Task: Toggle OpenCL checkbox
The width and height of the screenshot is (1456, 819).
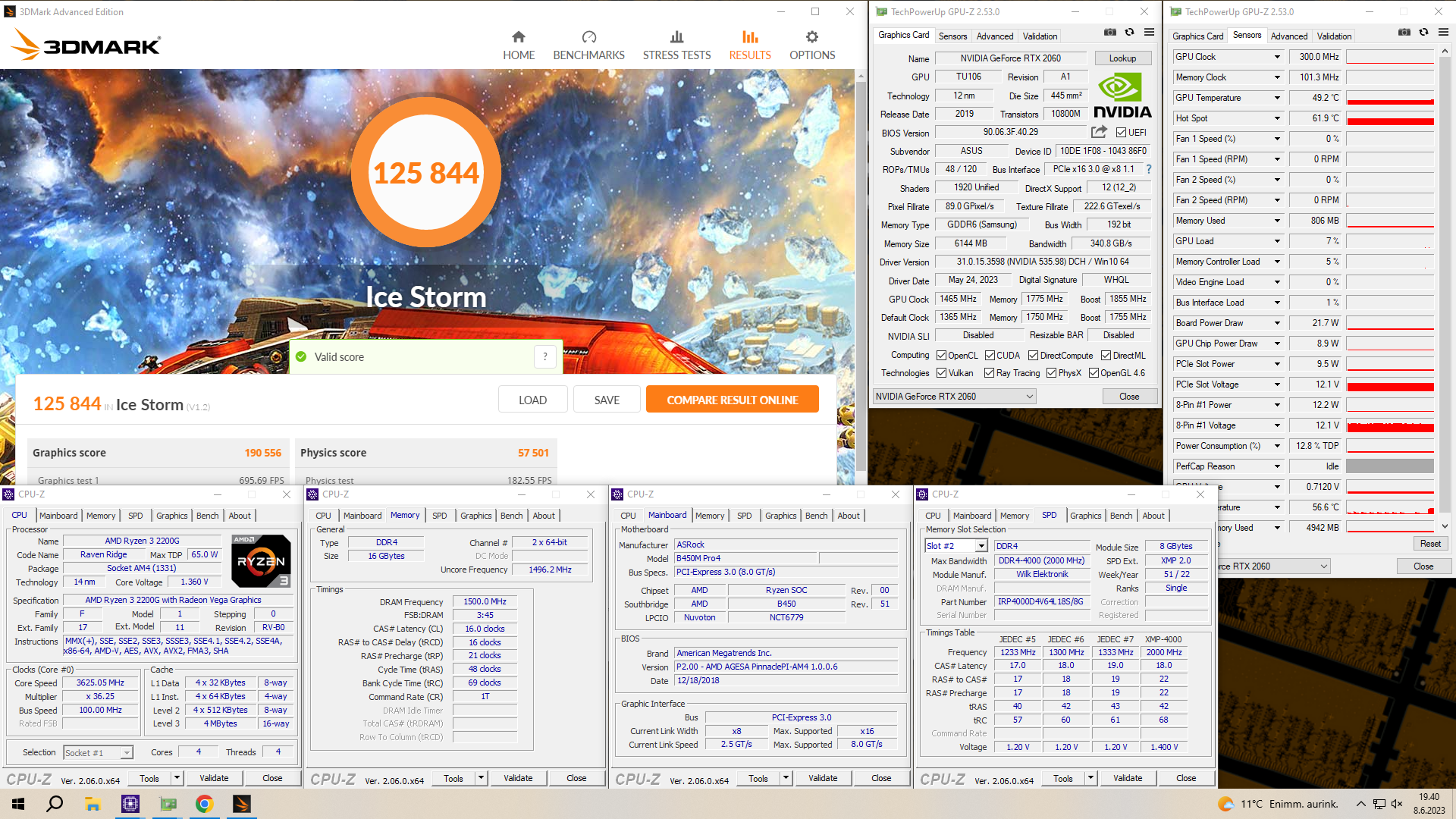Action: (x=941, y=356)
